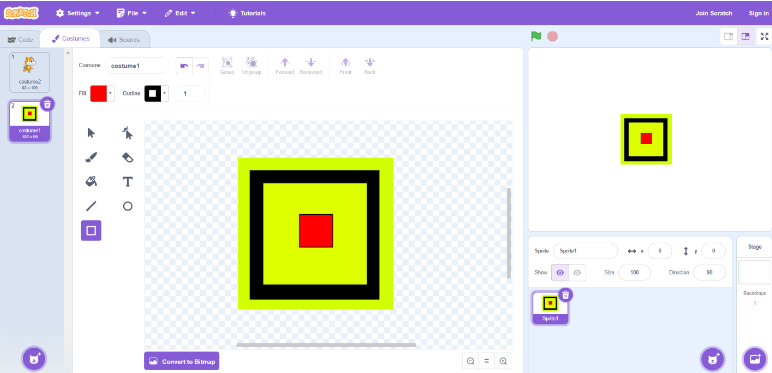Zoom in the paint canvas
Viewport: 772px width, 373px height.
pyautogui.click(x=503, y=361)
